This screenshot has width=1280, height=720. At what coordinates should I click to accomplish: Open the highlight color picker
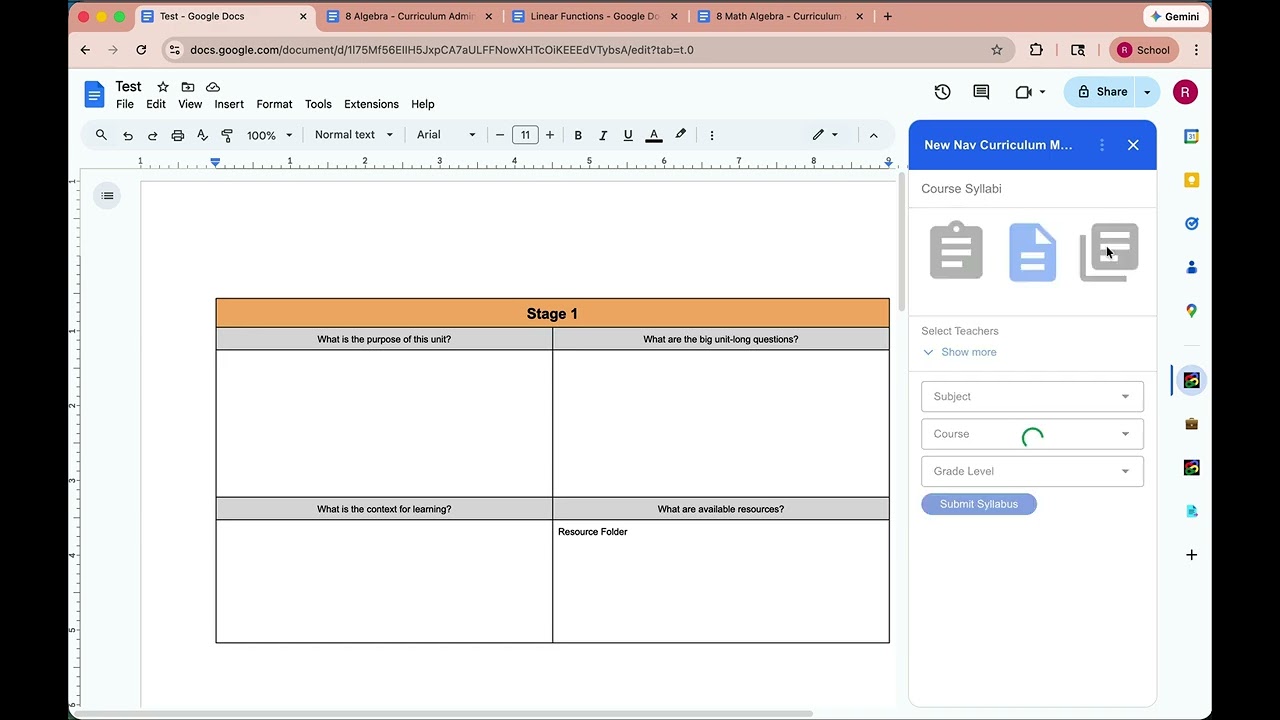[681, 135]
